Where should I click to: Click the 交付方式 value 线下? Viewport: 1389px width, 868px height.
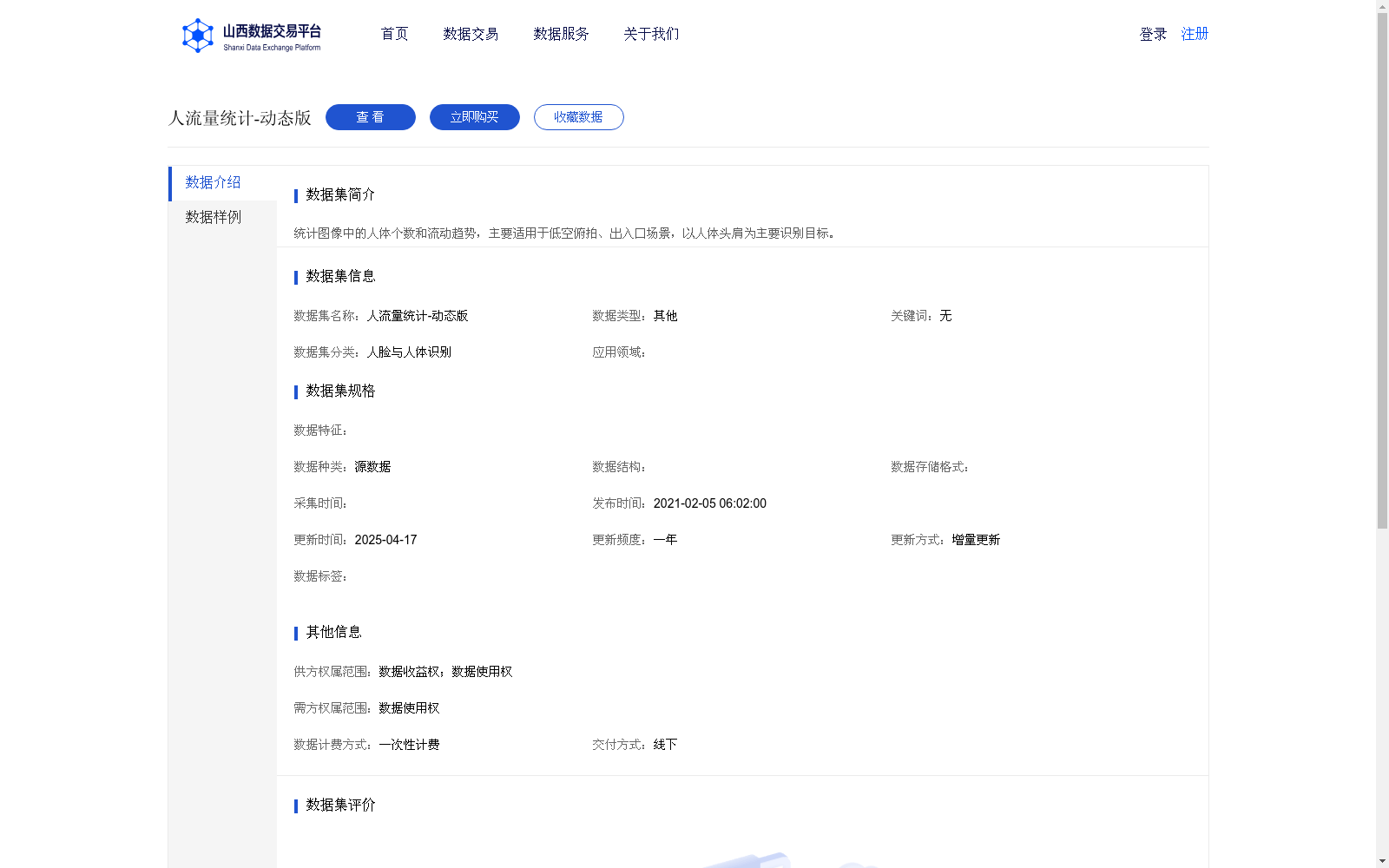click(x=666, y=745)
